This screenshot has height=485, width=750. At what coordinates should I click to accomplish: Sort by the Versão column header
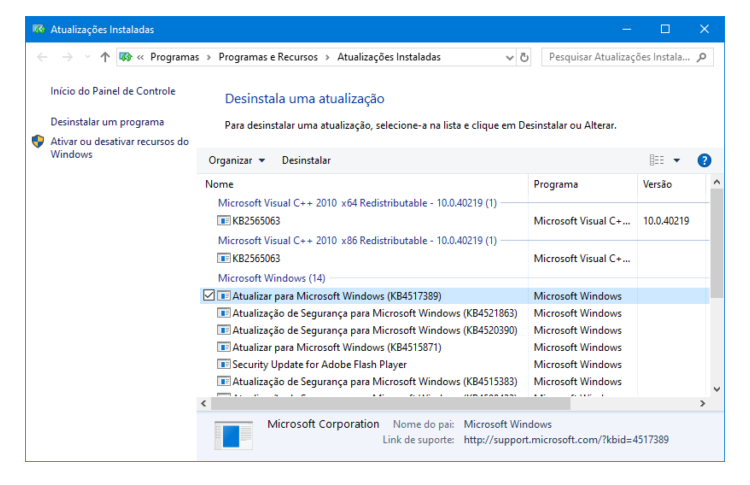pos(657,185)
